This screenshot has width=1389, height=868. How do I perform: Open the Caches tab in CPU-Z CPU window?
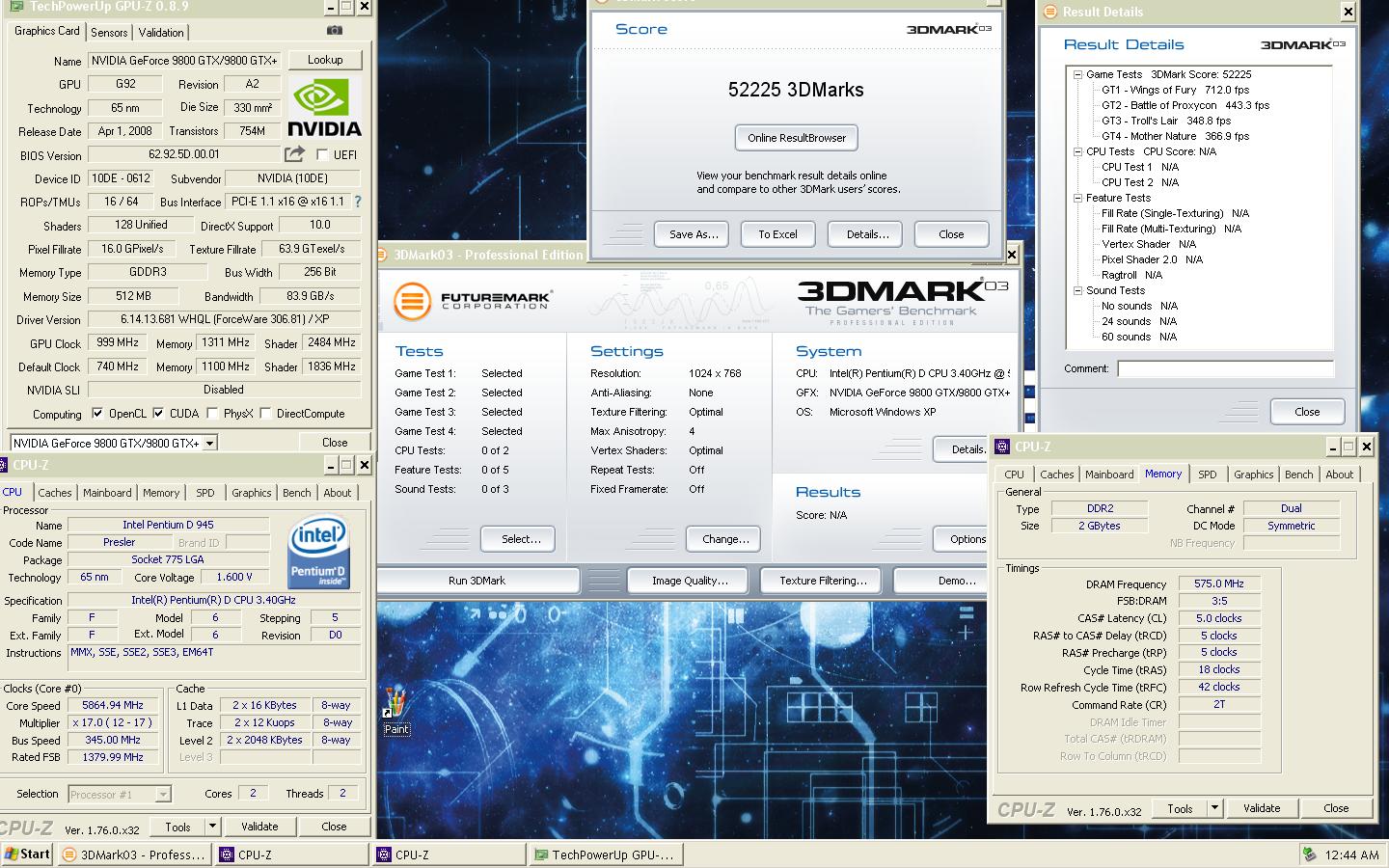tap(55, 493)
